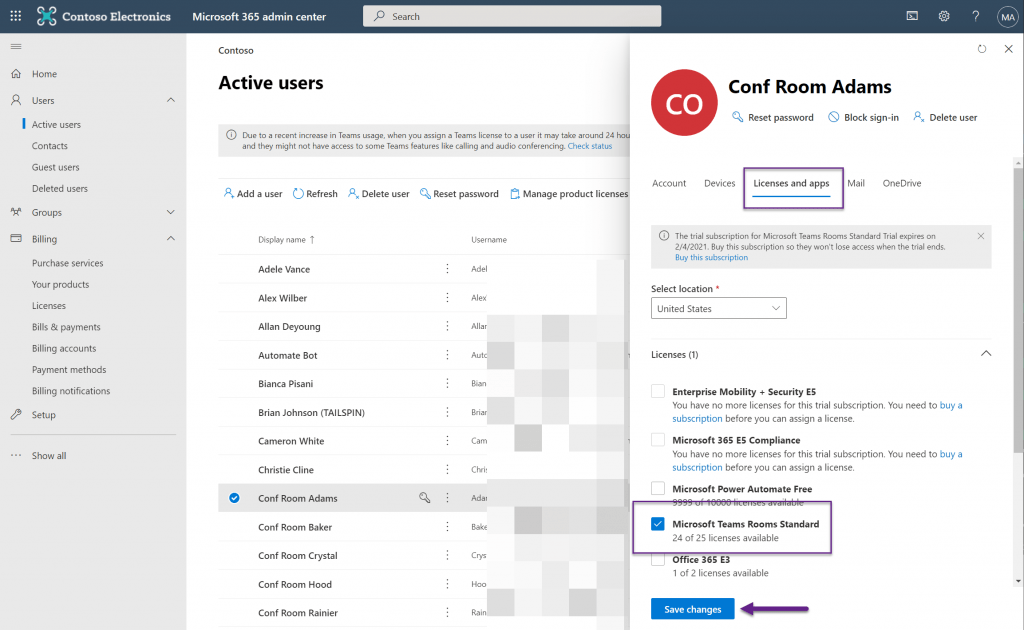Close the Conf Room Adams panel
This screenshot has width=1024, height=630.
(1008, 49)
